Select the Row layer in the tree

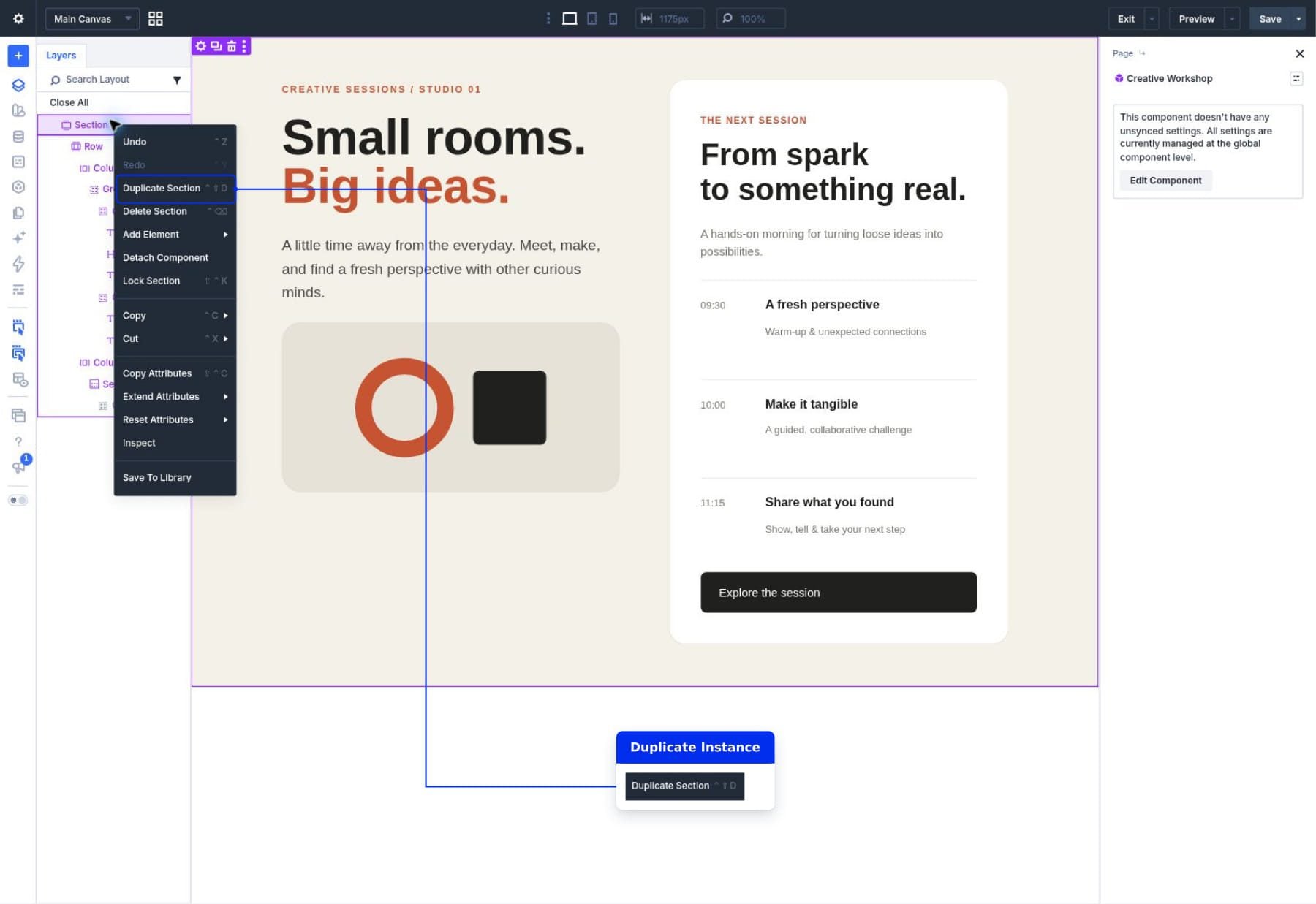click(x=87, y=147)
